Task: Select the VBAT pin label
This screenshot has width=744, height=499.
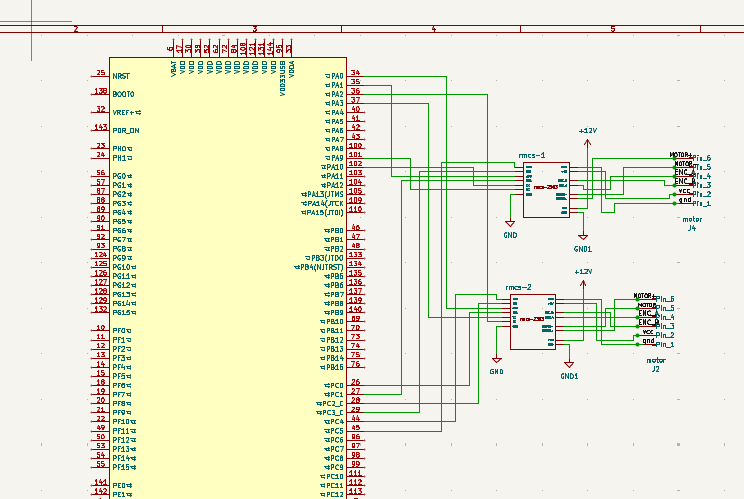Action: 174,68
